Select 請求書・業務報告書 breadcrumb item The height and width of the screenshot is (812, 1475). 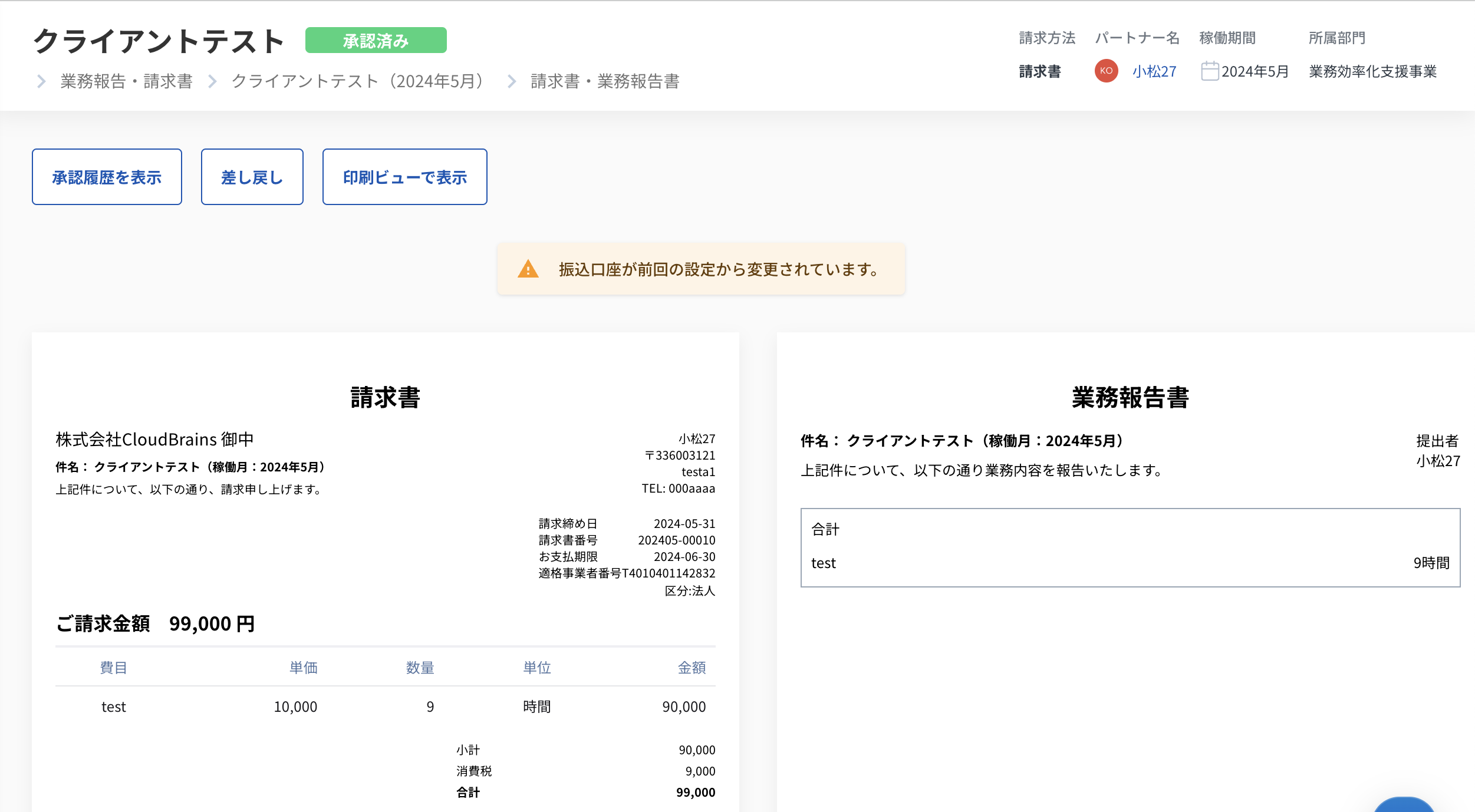(x=605, y=81)
